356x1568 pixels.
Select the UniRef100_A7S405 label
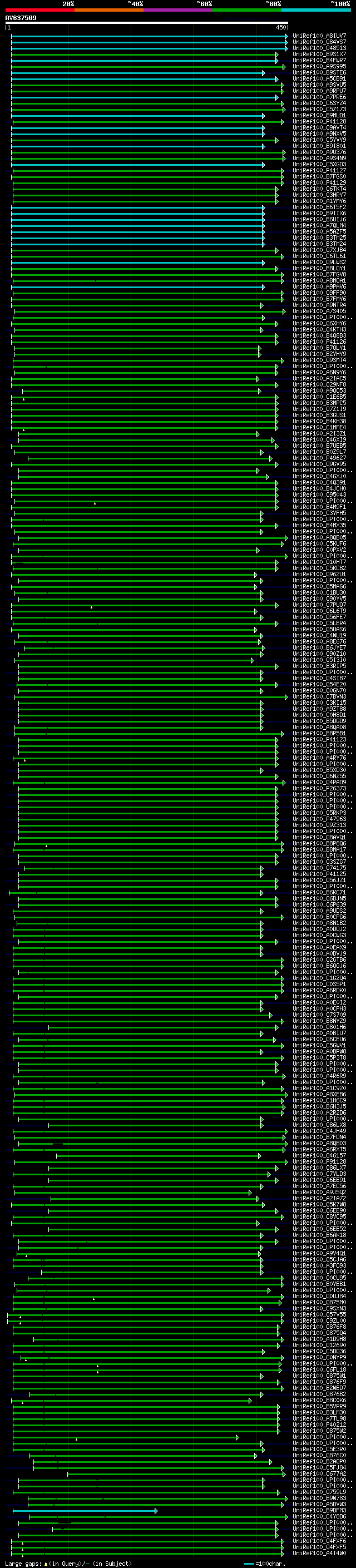tap(319, 311)
